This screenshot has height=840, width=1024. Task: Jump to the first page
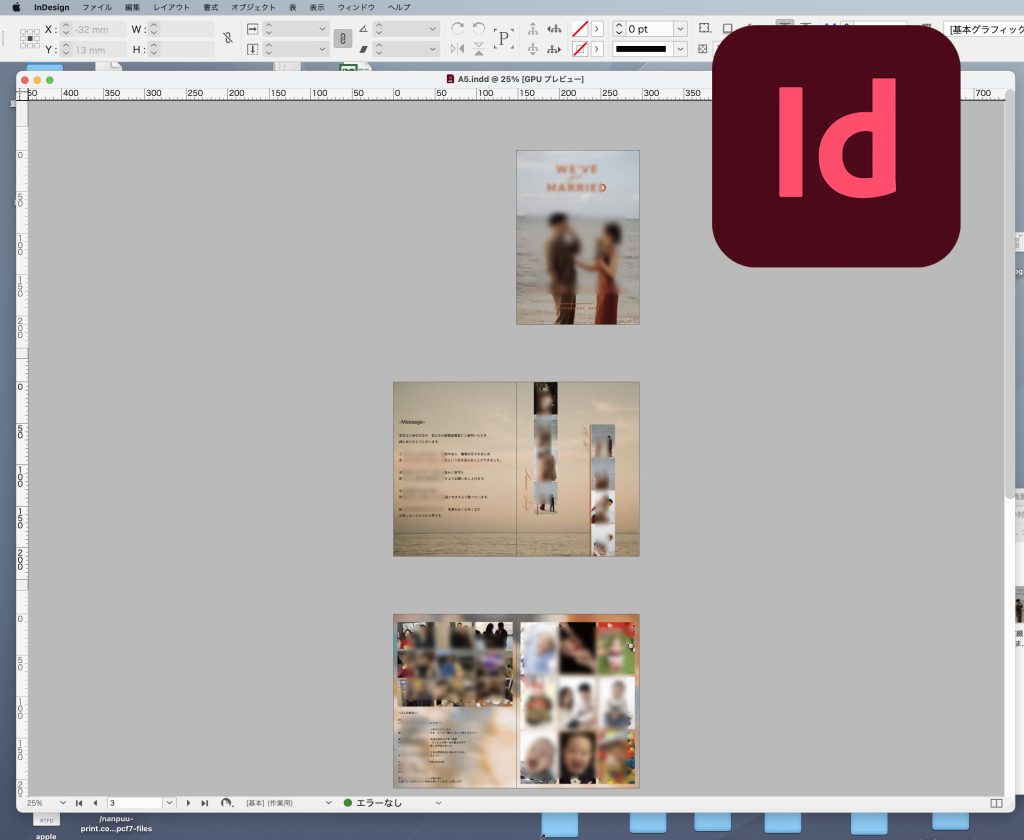click(79, 803)
